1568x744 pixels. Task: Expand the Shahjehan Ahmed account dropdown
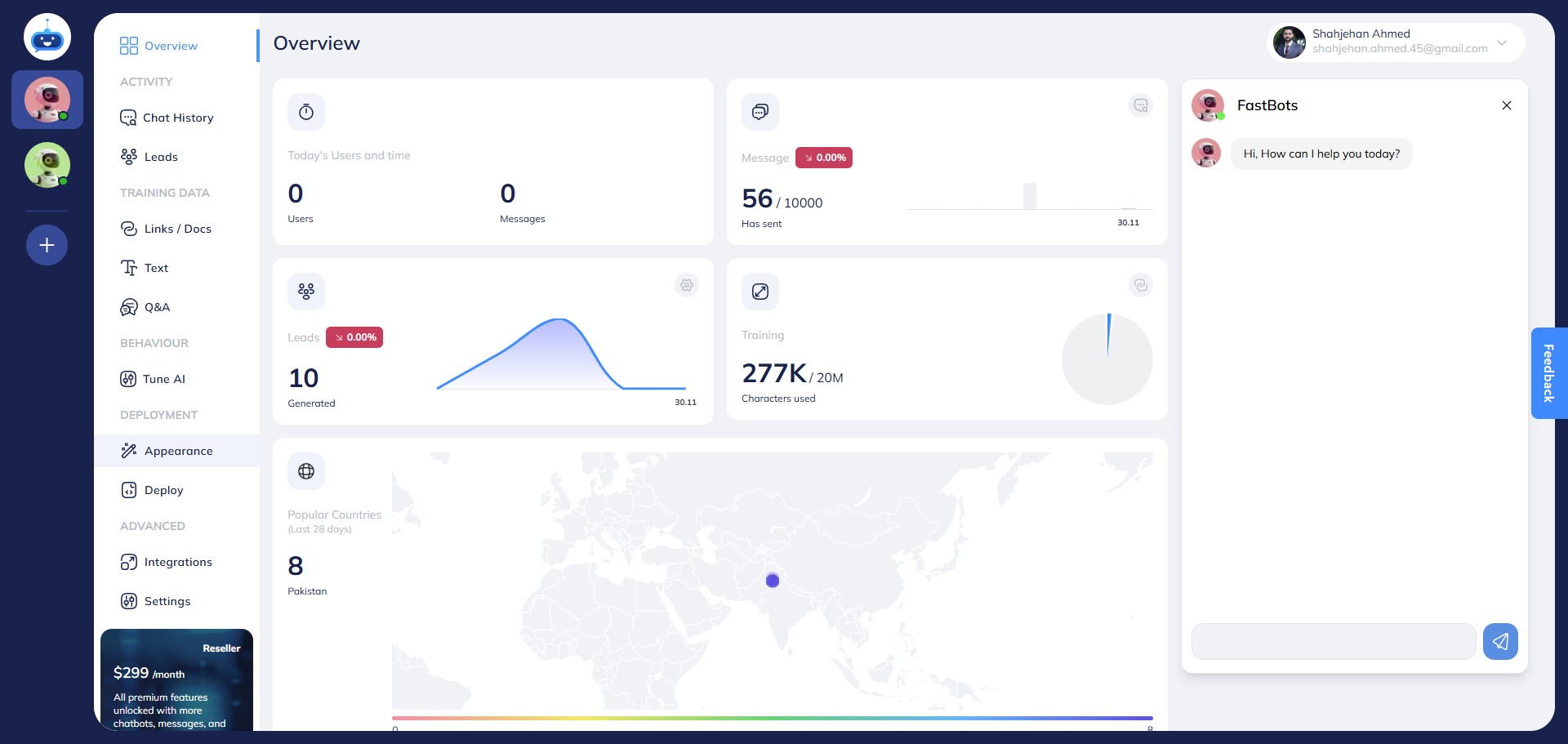(x=1501, y=42)
